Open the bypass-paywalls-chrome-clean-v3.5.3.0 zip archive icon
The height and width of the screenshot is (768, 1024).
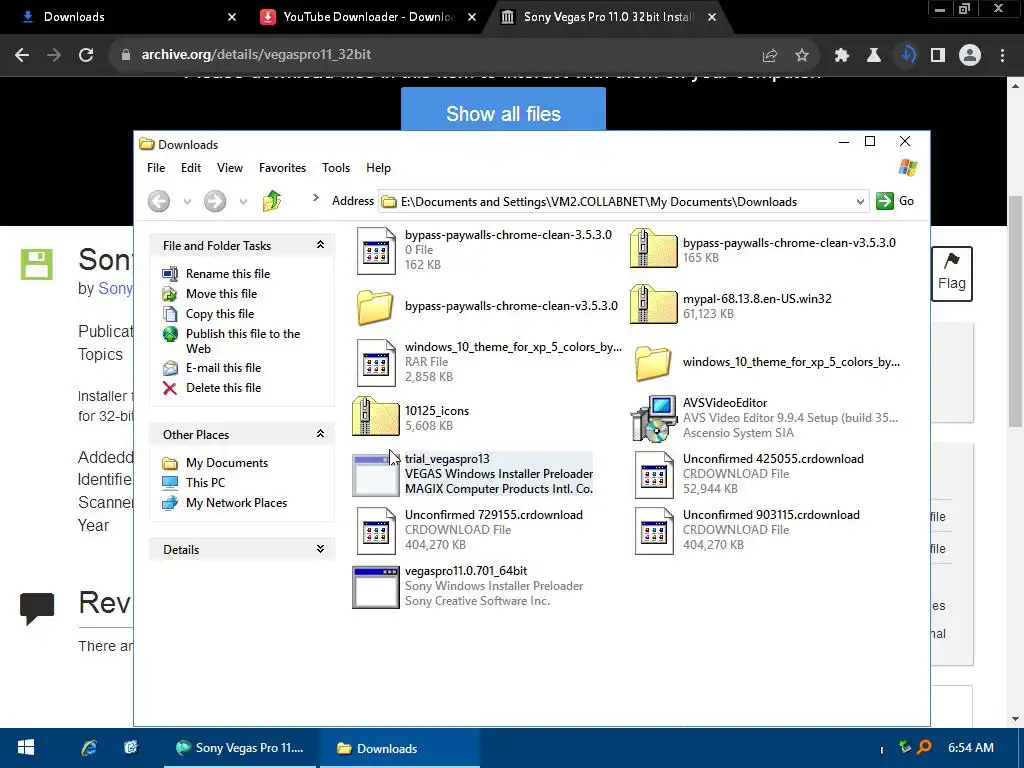pos(653,249)
